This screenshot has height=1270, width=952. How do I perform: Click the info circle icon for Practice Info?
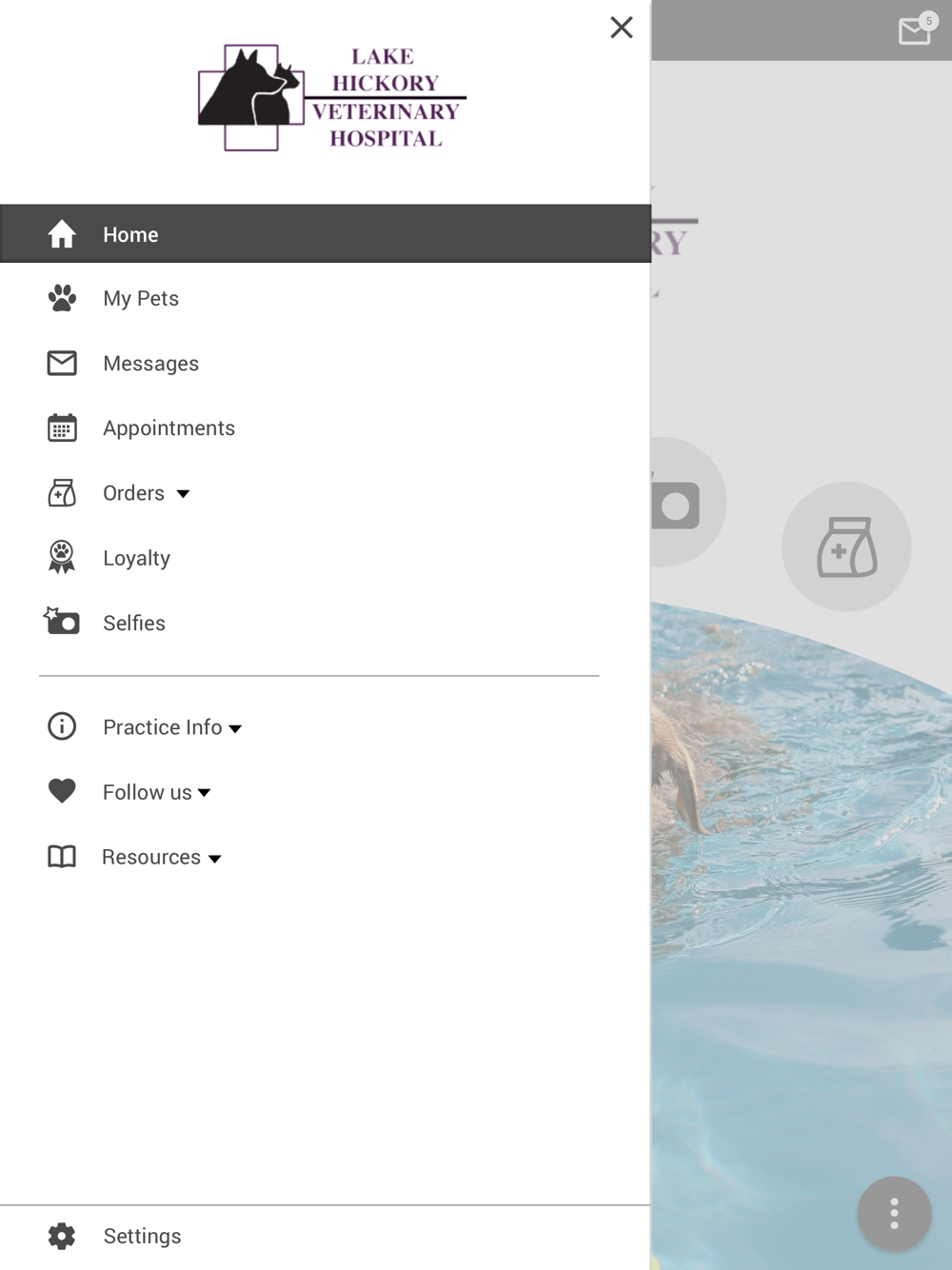(x=62, y=726)
